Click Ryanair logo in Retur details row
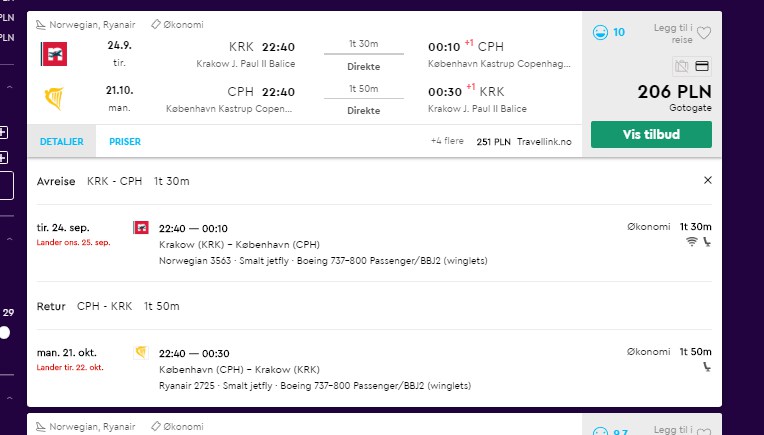The width and height of the screenshot is (764, 435). coord(141,352)
